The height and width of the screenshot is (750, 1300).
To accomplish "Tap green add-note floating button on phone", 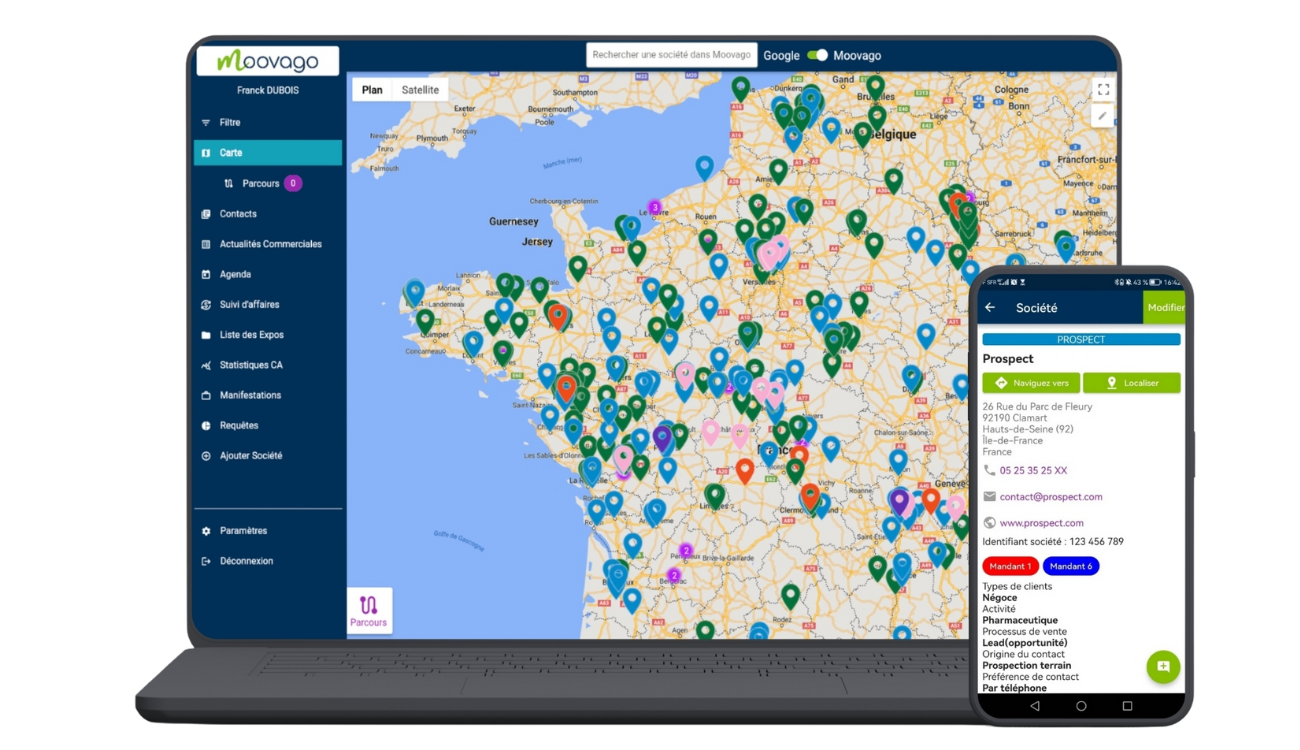I will click(1163, 666).
